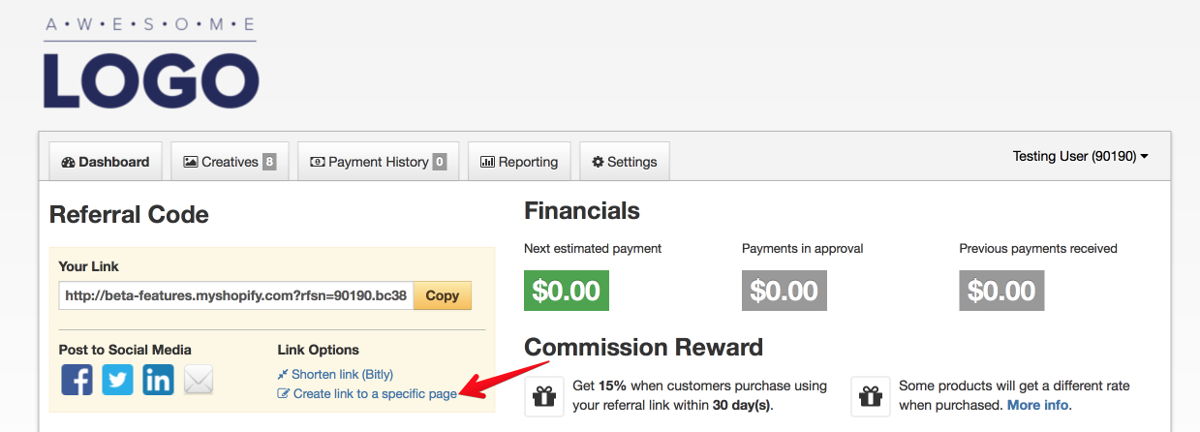This screenshot has height=432, width=1200.
Task: Click the Payment History count badge
Action: 440,162
